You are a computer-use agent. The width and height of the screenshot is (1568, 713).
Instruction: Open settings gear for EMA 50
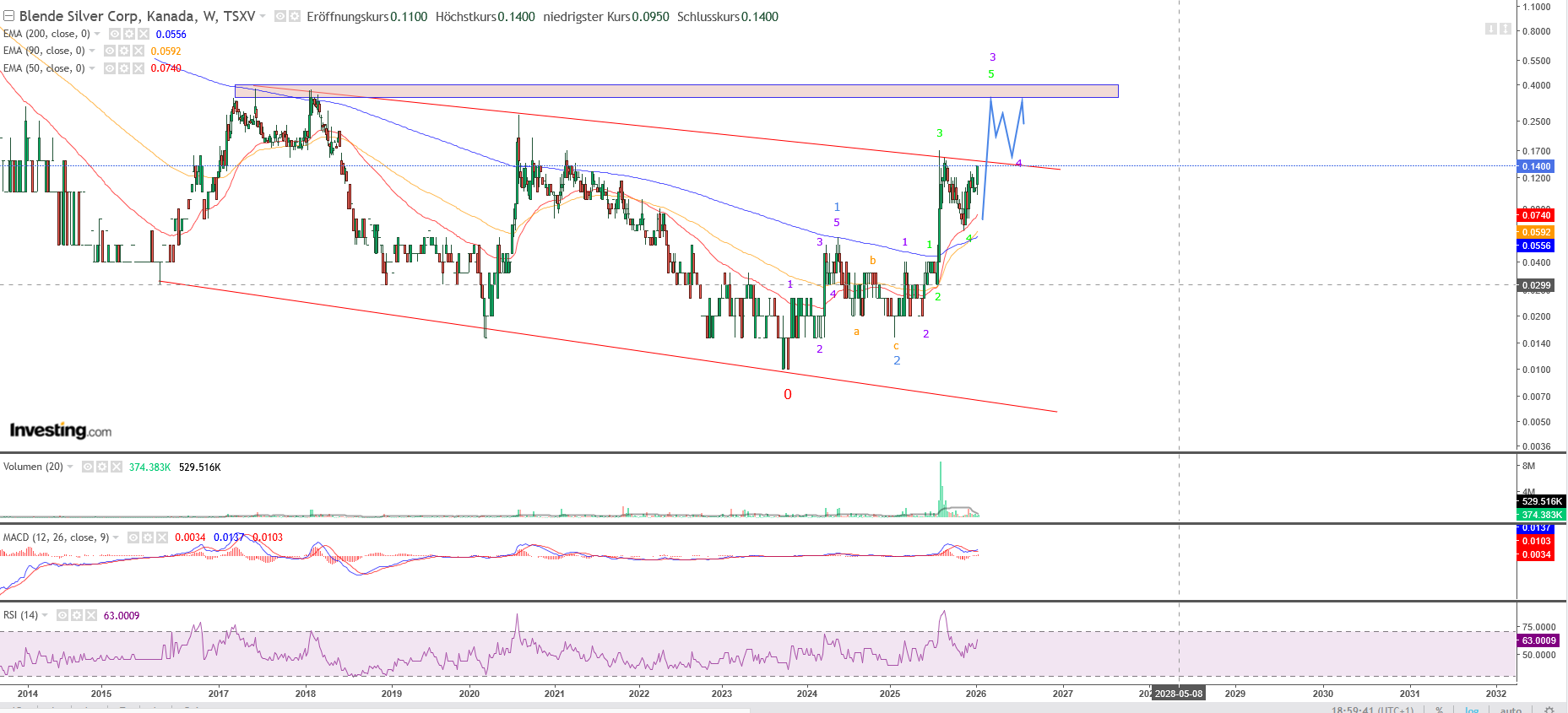point(124,68)
